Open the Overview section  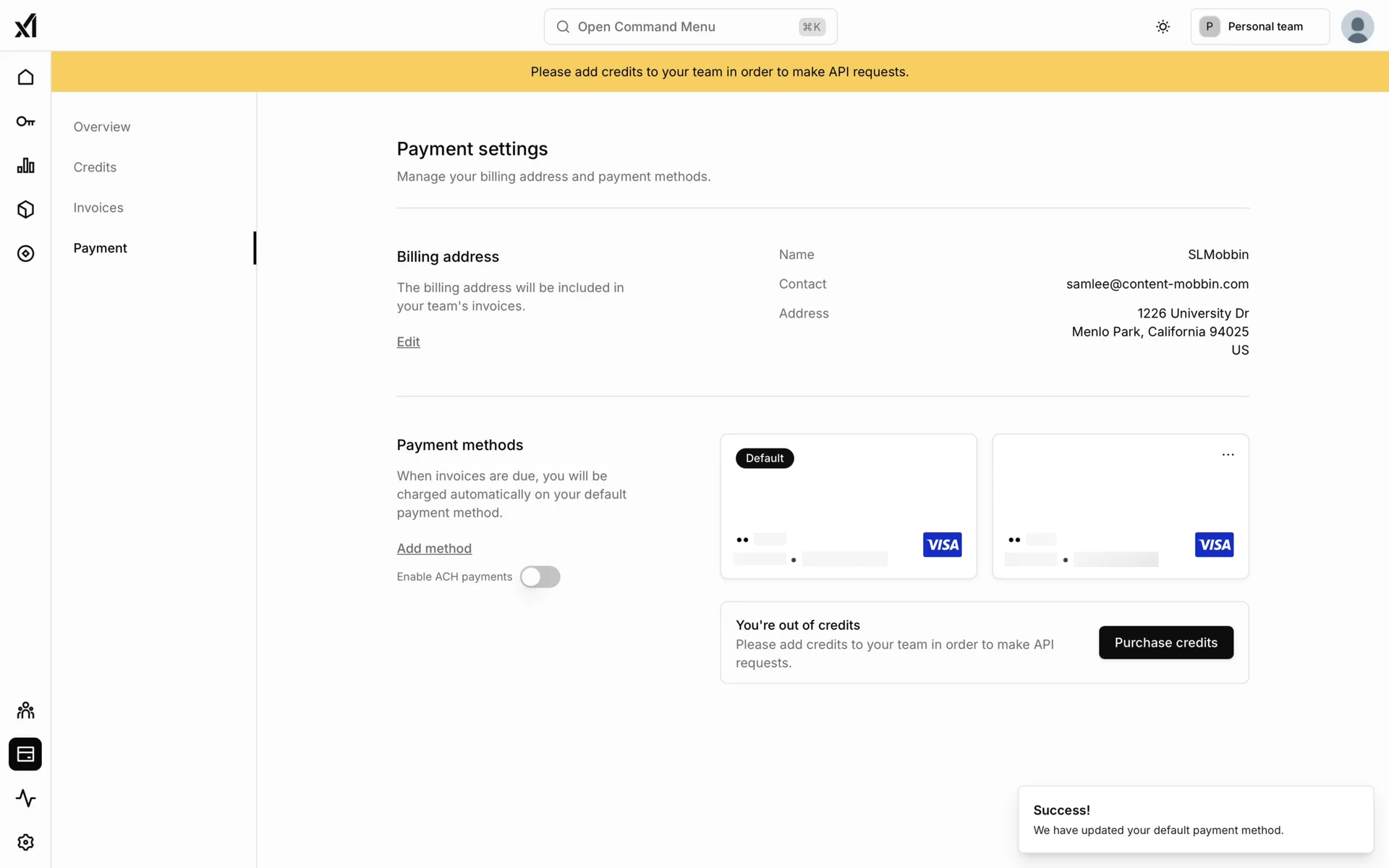coord(102,127)
